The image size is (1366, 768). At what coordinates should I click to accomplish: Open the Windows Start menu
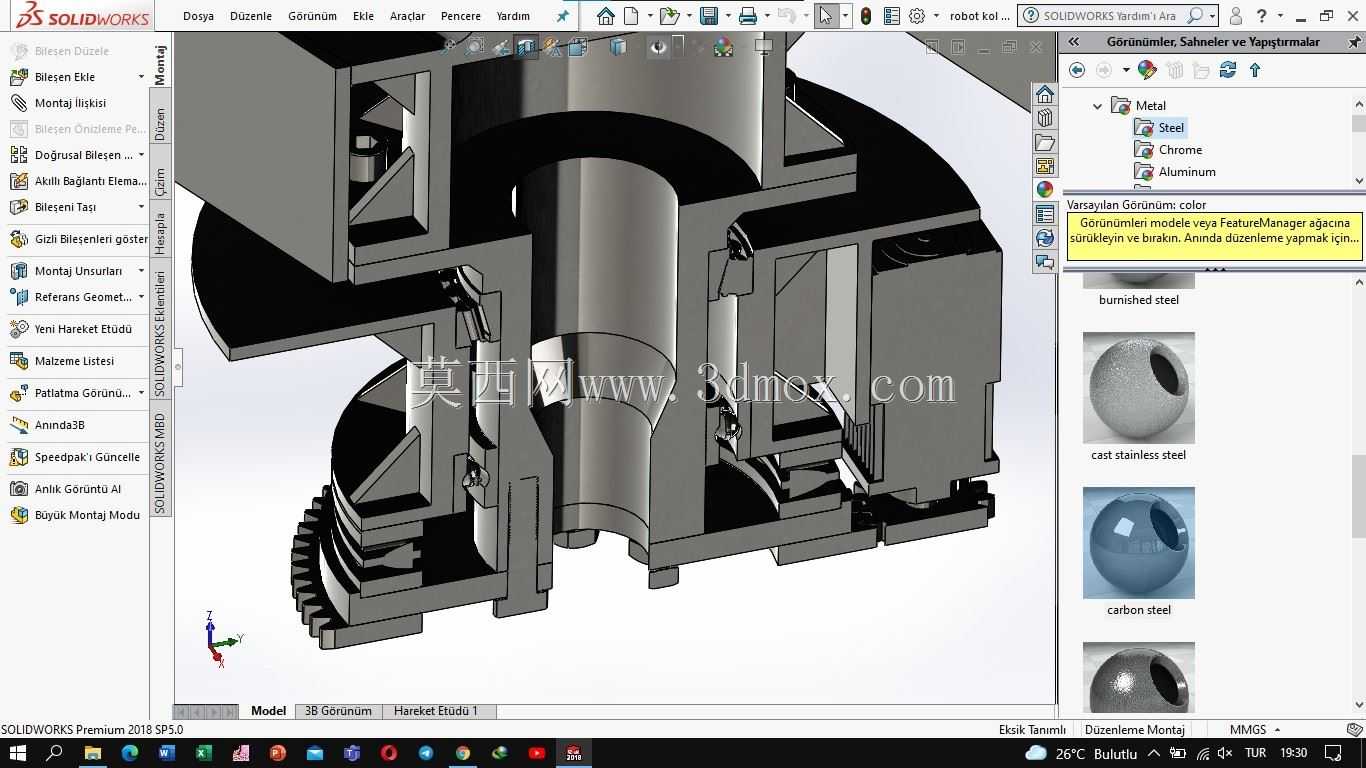click(18, 753)
